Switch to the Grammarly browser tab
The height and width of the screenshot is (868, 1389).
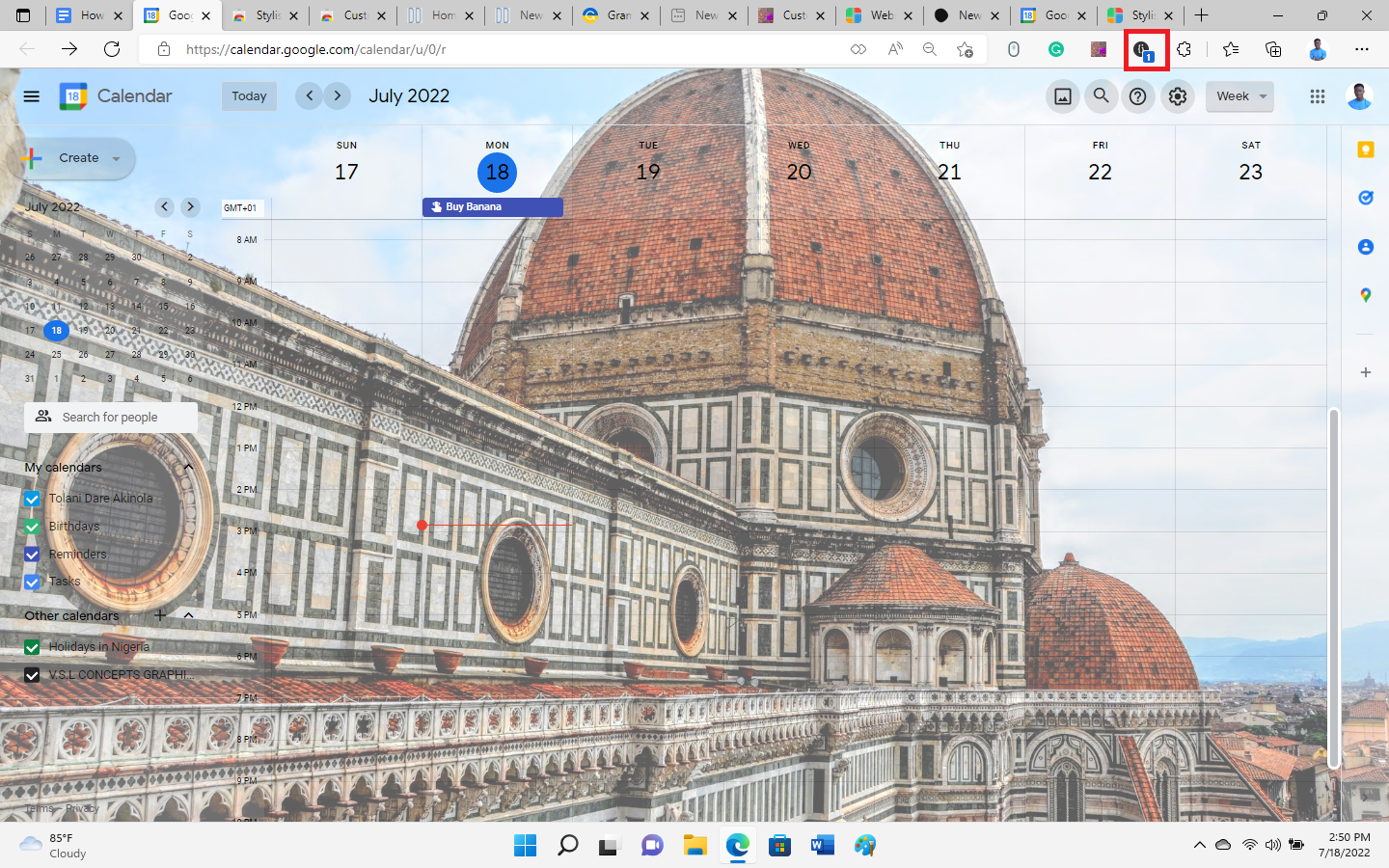click(x=615, y=15)
